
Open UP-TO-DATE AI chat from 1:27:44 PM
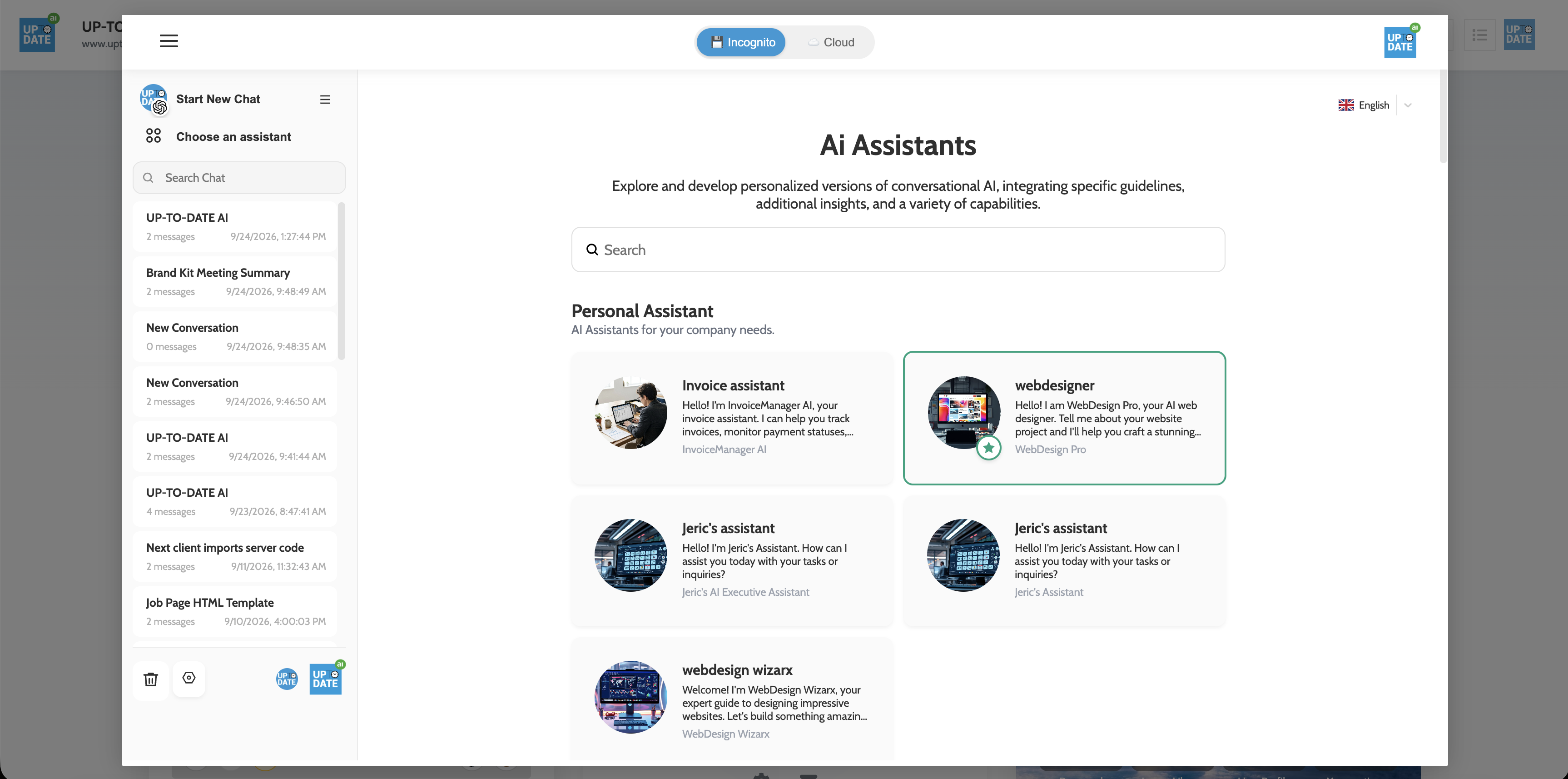pyautogui.click(x=235, y=227)
